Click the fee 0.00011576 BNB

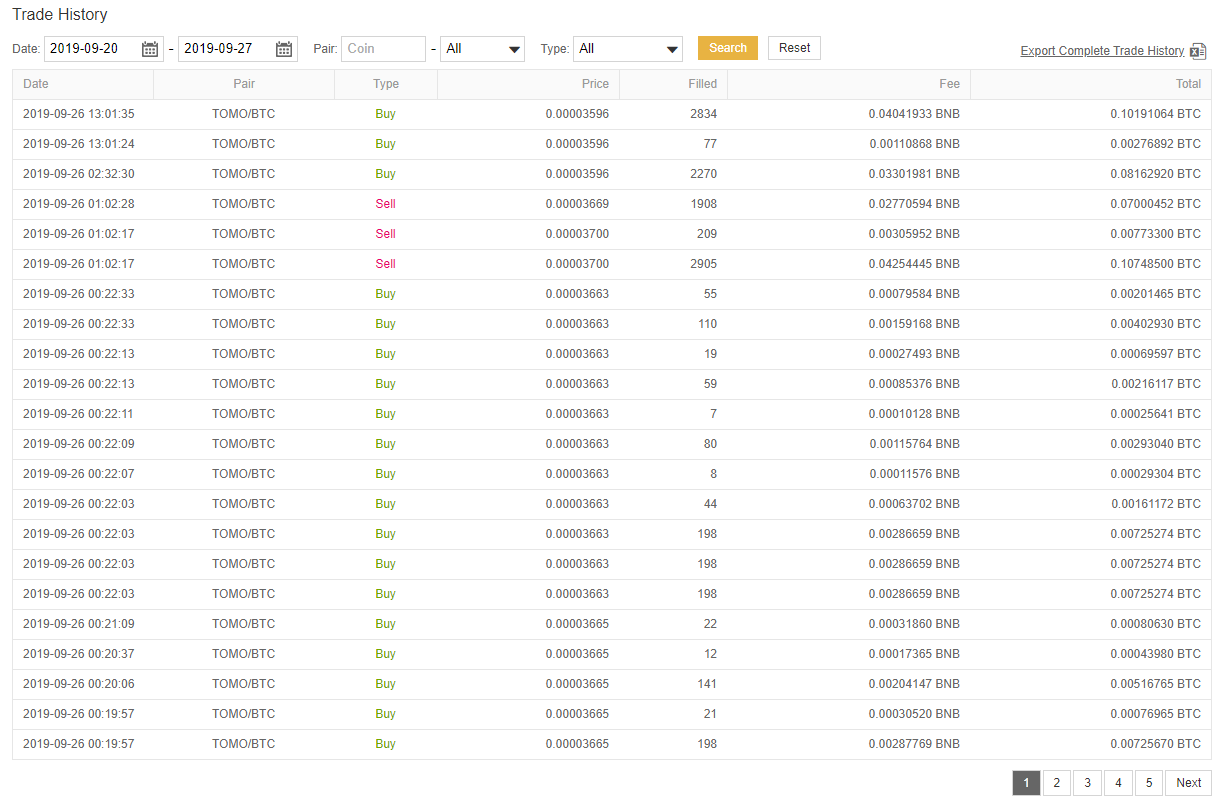point(914,474)
